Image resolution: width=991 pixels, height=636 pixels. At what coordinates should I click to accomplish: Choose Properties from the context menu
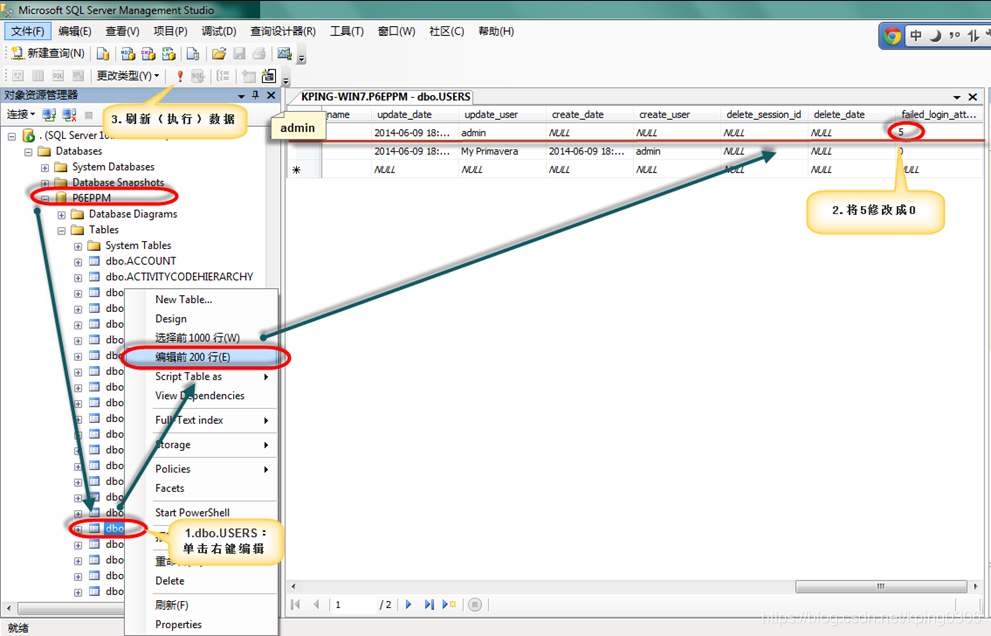click(x=201, y=624)
